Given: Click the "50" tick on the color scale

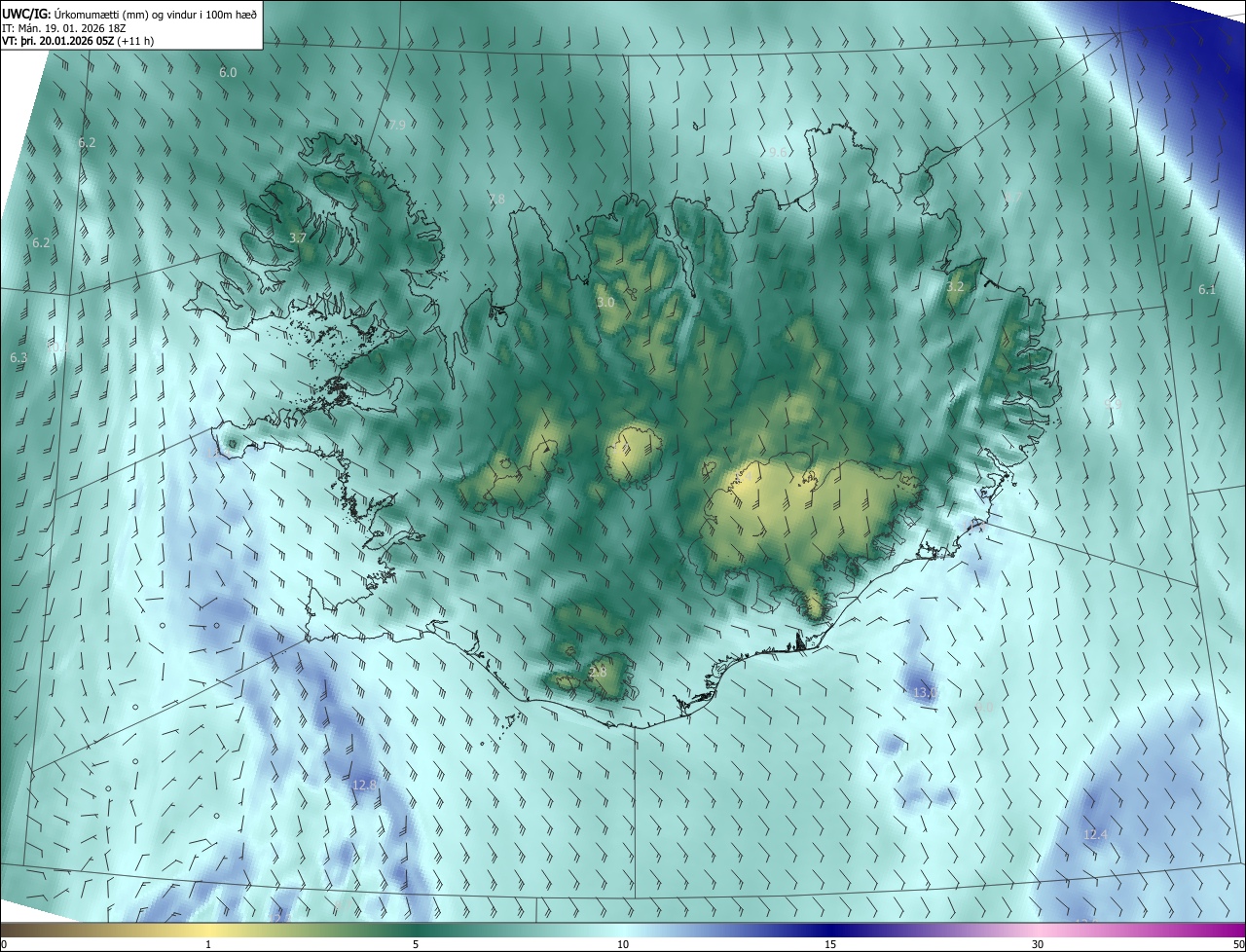Looking at the screenshot, I should click(x=1238, y=944).
